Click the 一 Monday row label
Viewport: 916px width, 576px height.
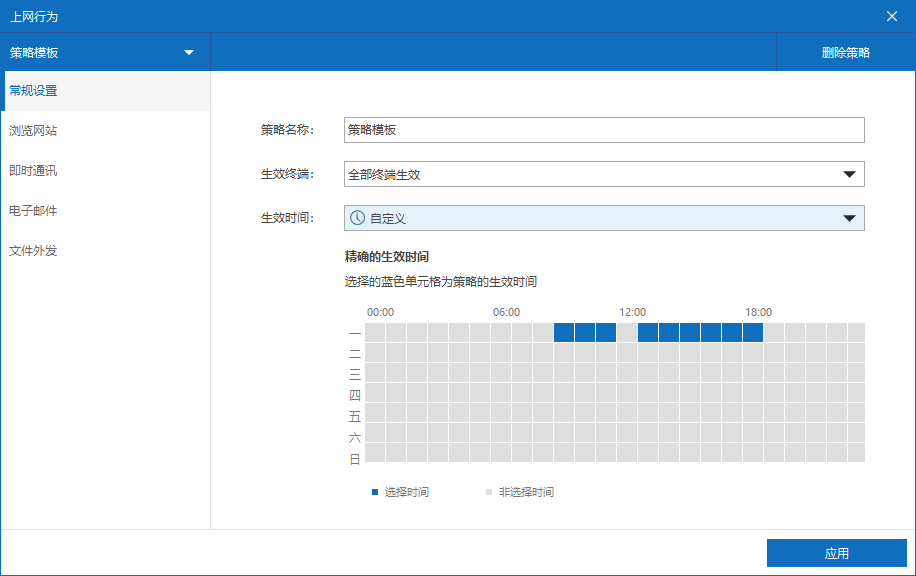355,334
